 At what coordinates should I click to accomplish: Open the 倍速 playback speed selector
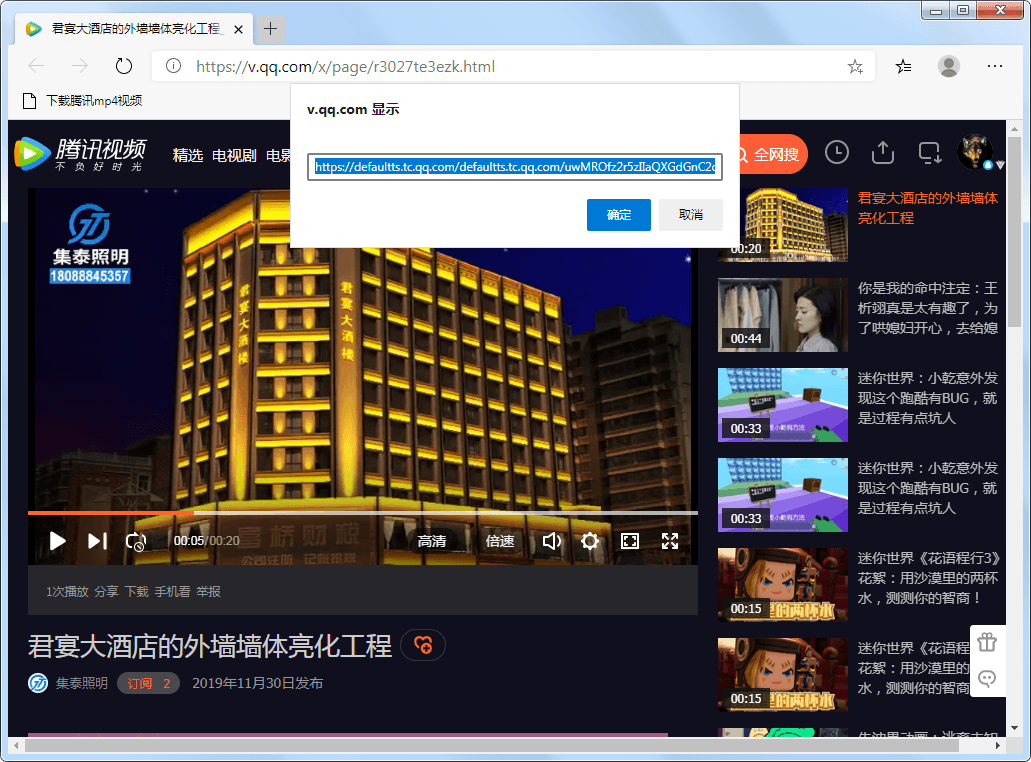coord(500,541)
